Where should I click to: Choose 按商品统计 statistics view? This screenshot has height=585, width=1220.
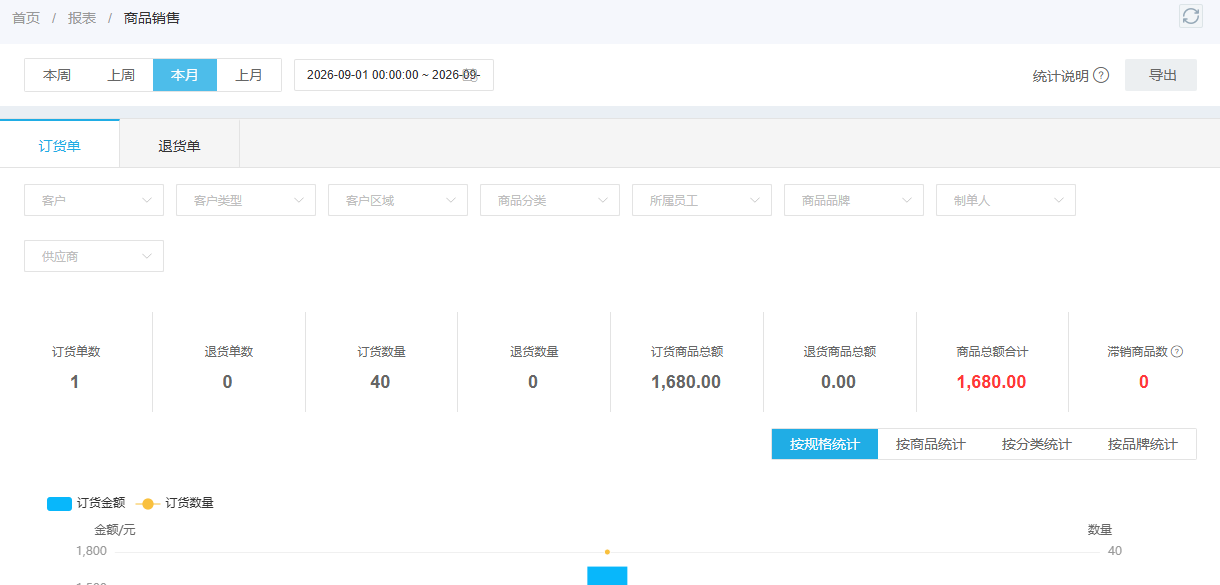(931, 444)
